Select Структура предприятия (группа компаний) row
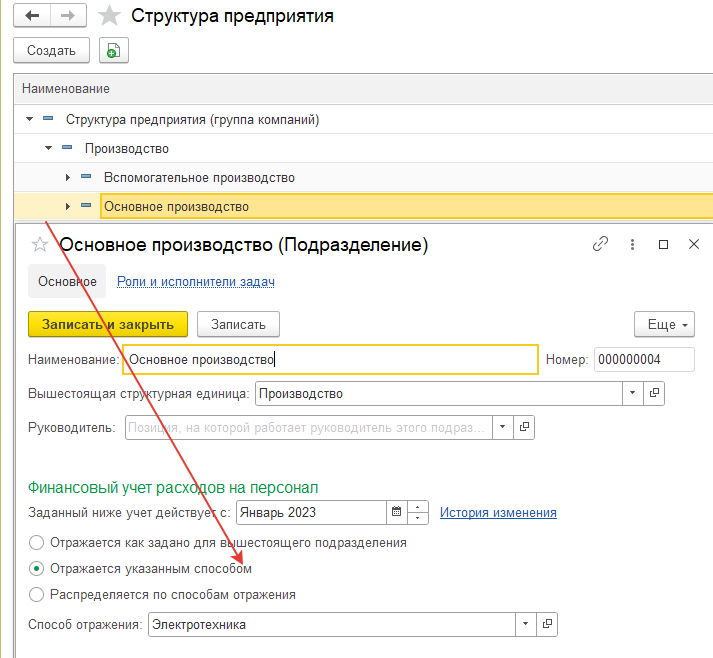713x658 pixels. pos(364,119)
